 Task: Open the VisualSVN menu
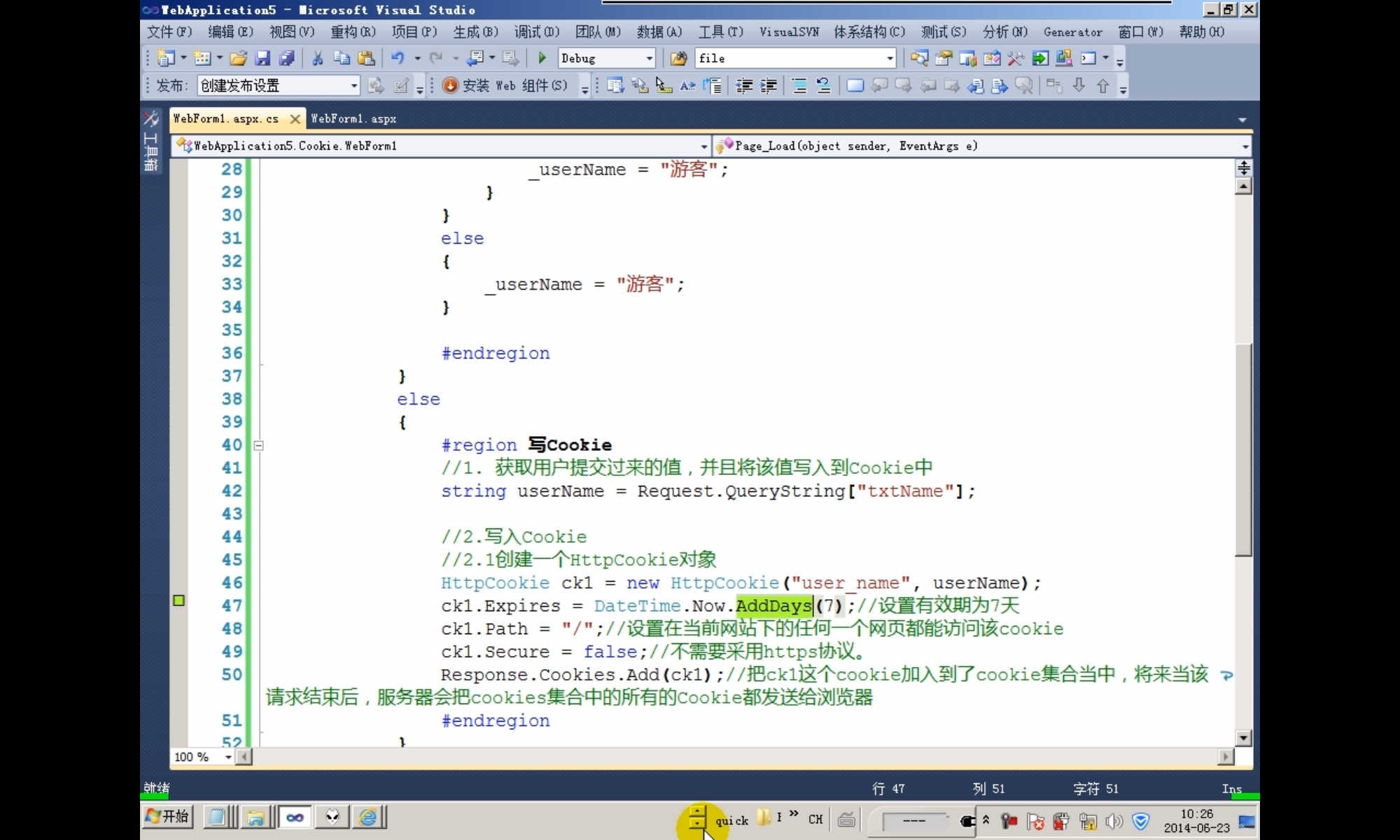[x=789, y=32]
